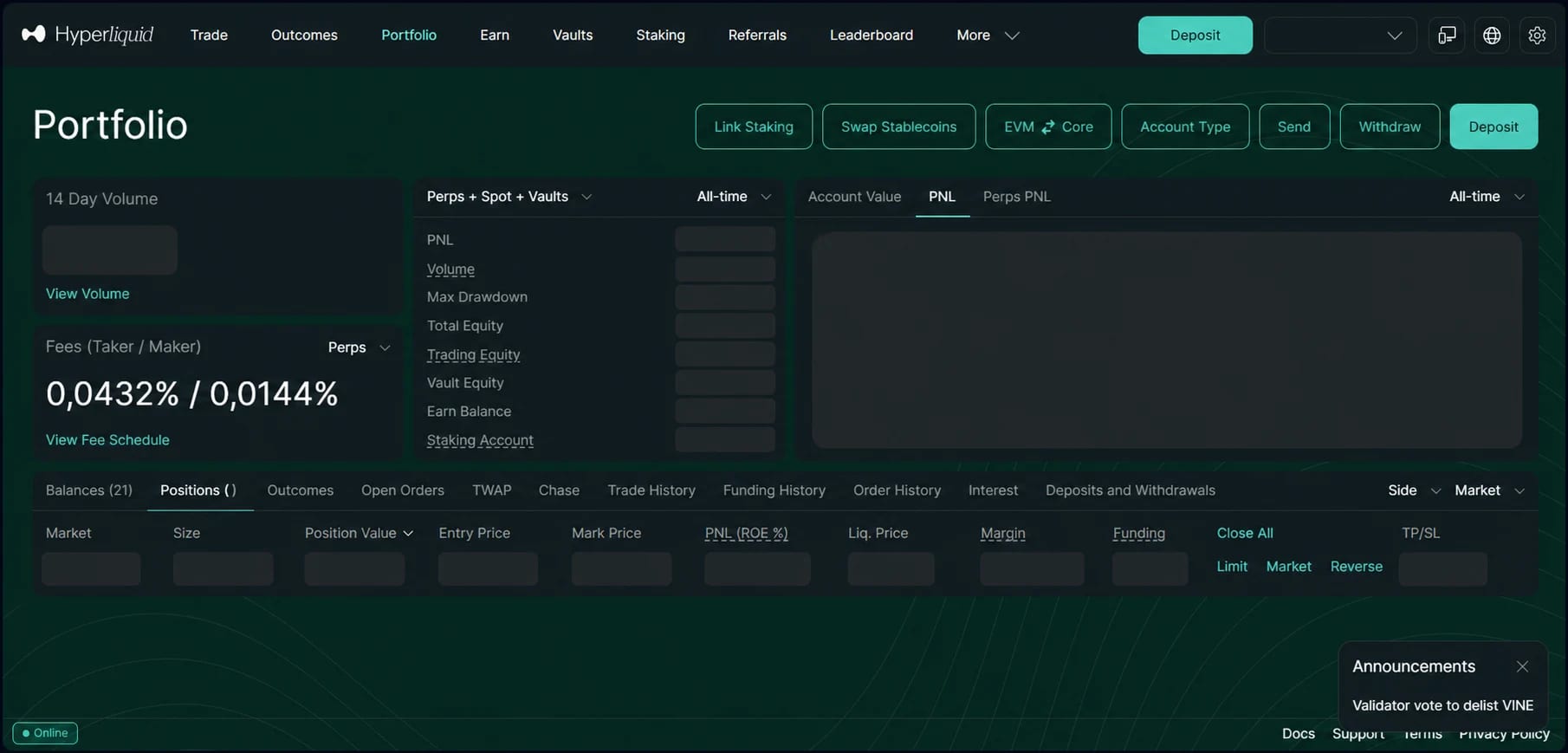
Task: Open the language globe icon
Action: coord(1492,36)
